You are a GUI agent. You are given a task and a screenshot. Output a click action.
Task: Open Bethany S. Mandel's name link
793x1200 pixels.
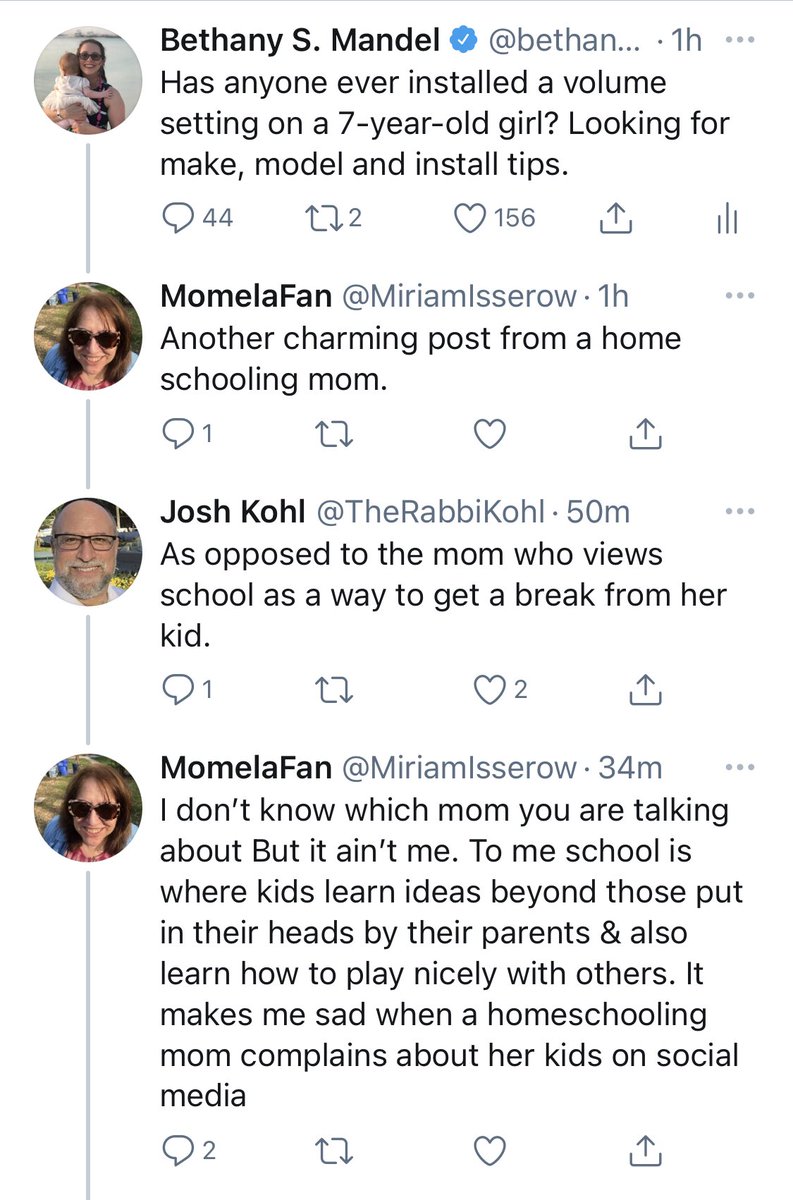coord(301,42)
